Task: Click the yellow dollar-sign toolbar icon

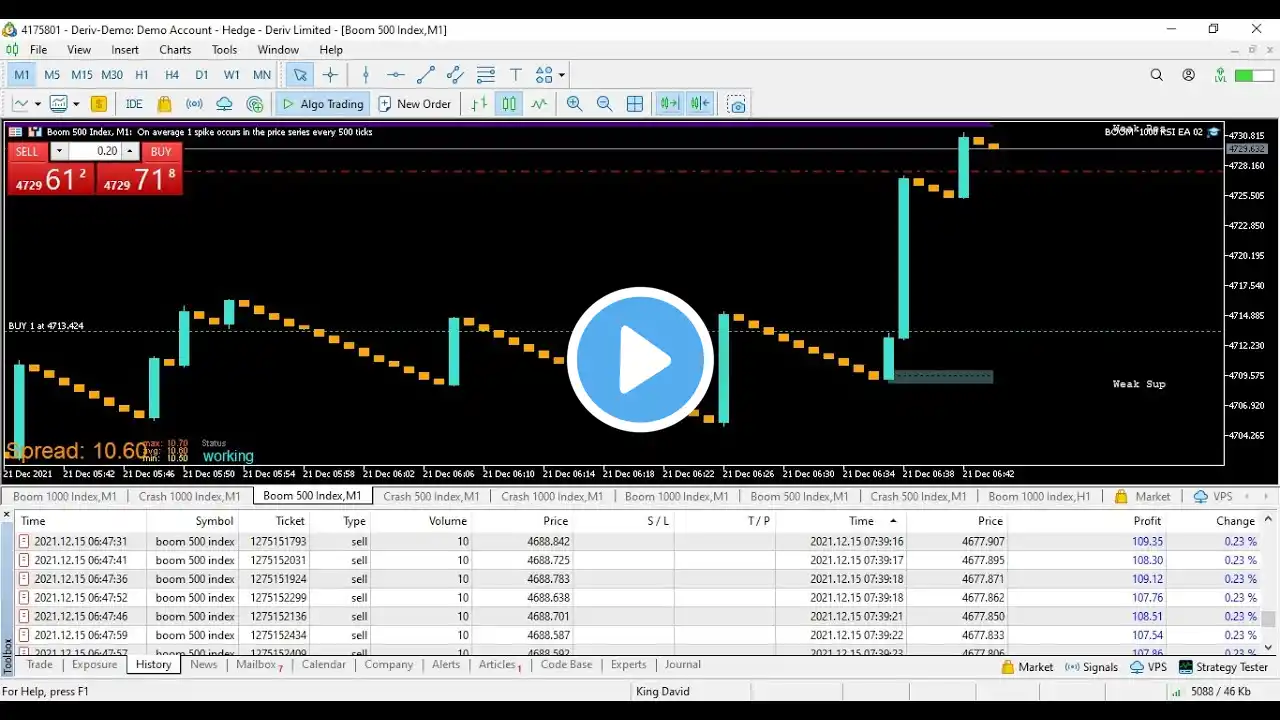Action: (x=99, y=104)
